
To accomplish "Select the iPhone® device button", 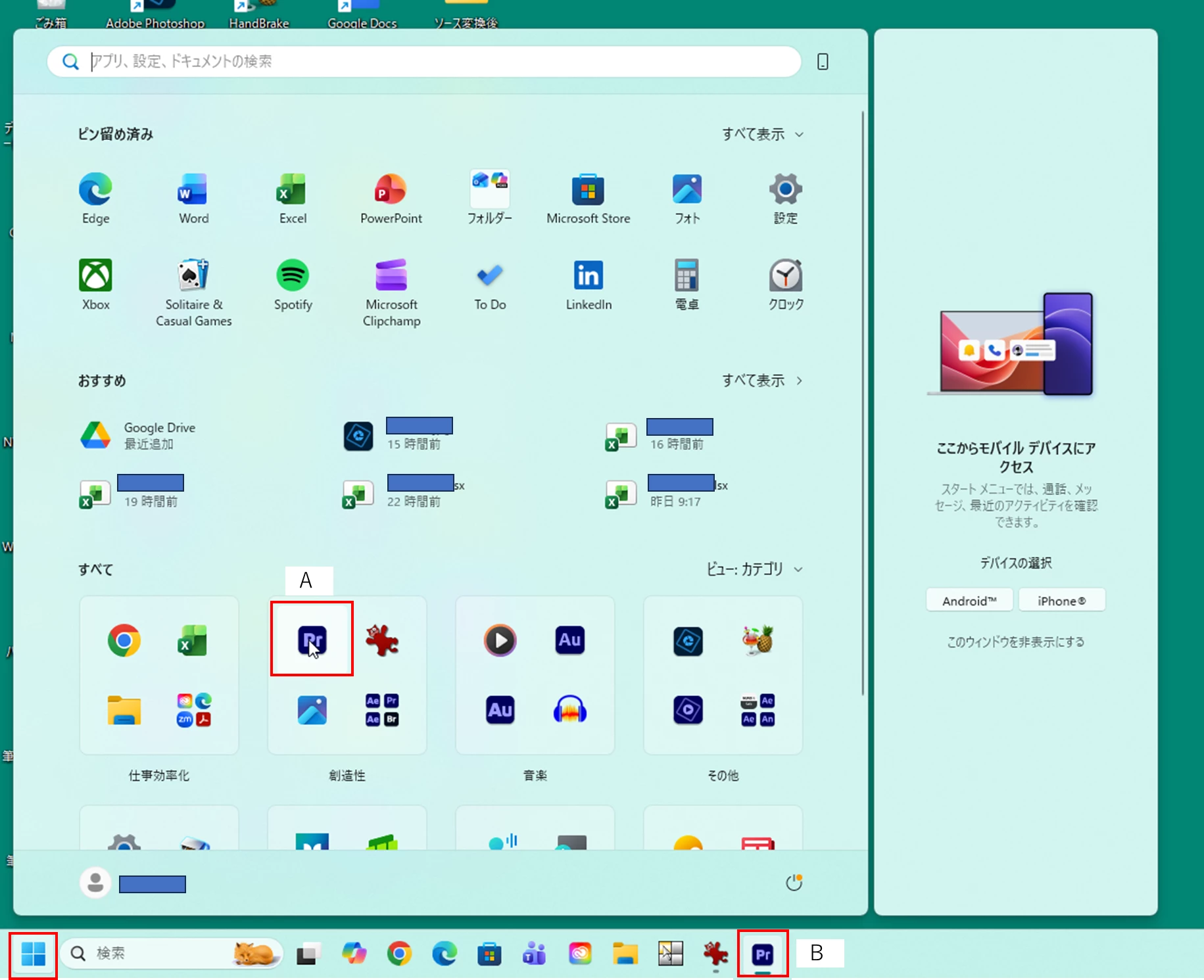I will pos(1061,600).
